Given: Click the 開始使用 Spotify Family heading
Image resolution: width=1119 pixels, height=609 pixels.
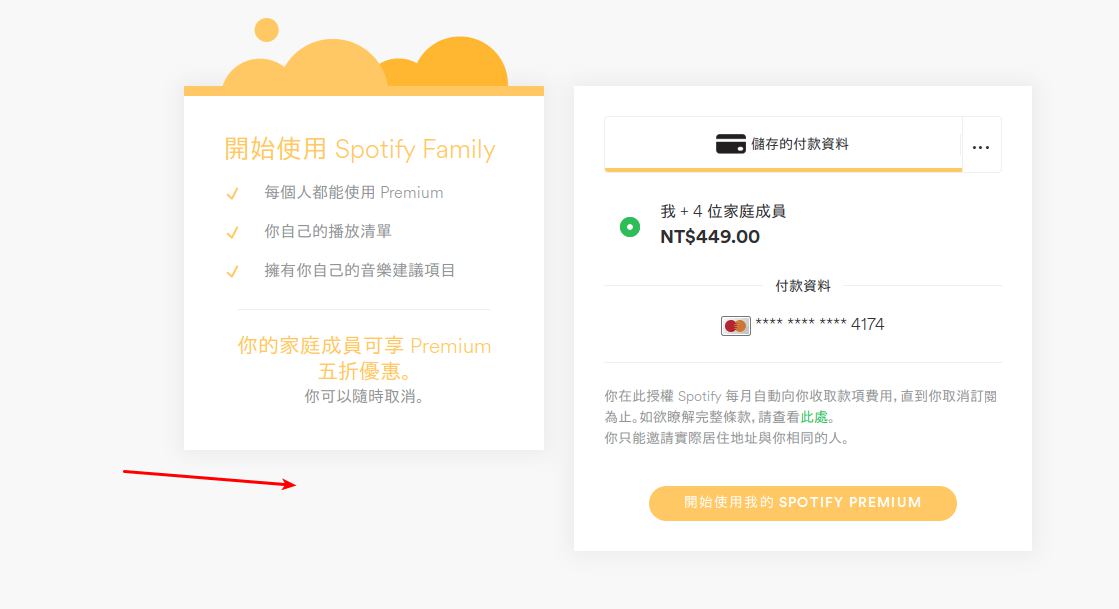Looking at the screenshot, I should (x=360, y=150).
